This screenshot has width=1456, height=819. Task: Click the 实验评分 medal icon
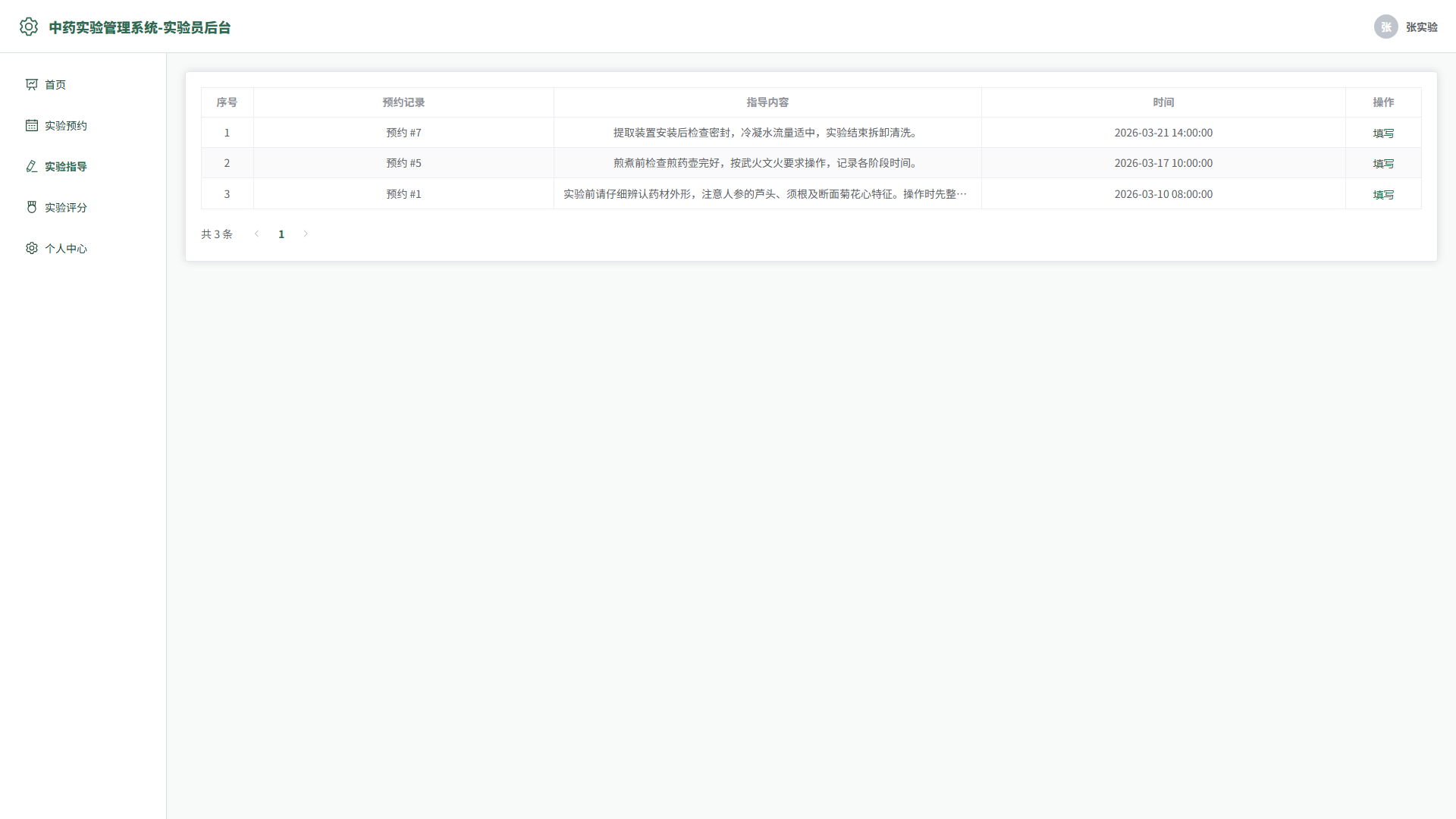pos(32,207)
